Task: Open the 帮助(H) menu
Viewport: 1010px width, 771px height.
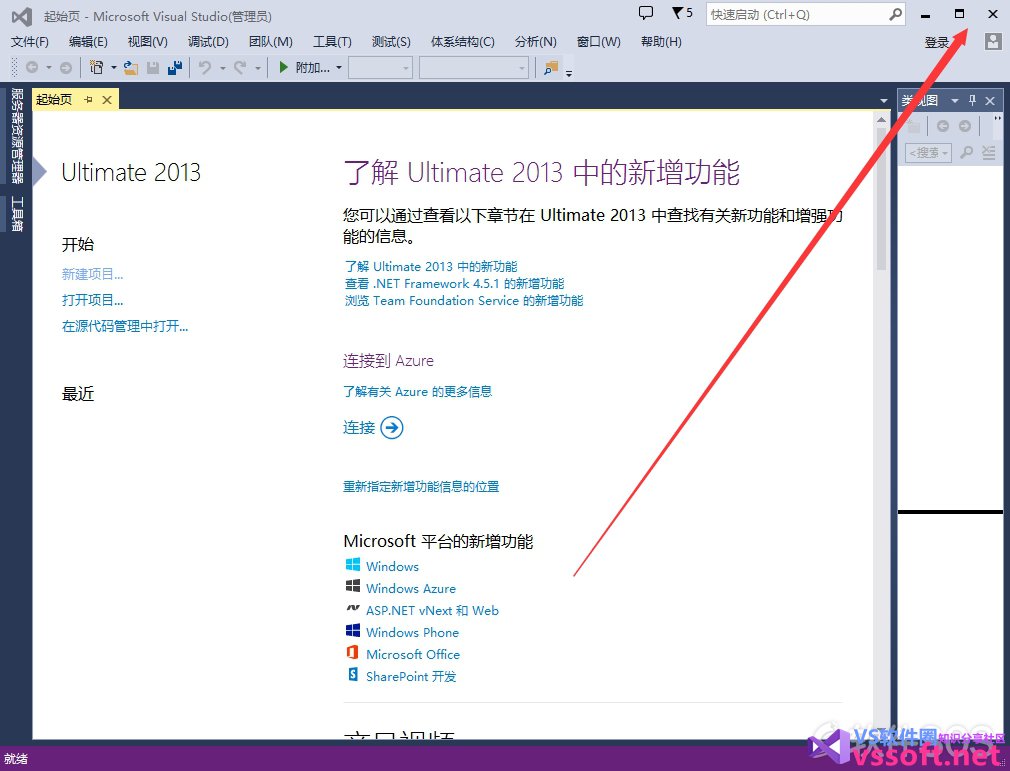Action: click(661, 42)
